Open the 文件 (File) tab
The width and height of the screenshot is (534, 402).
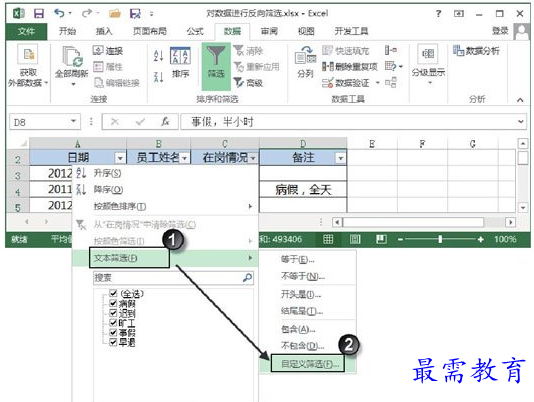click(x=26, y=31)
